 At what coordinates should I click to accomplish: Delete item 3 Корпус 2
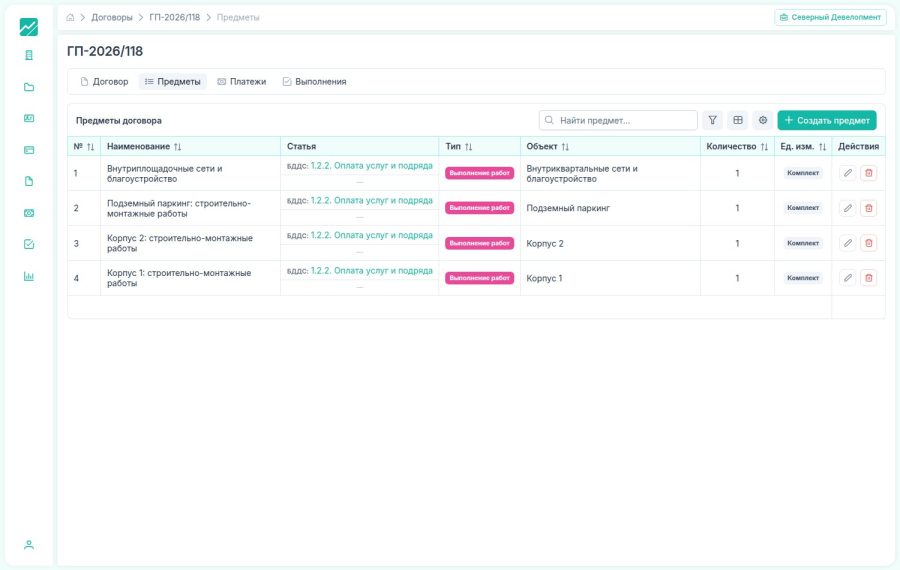tap(868, 243)
